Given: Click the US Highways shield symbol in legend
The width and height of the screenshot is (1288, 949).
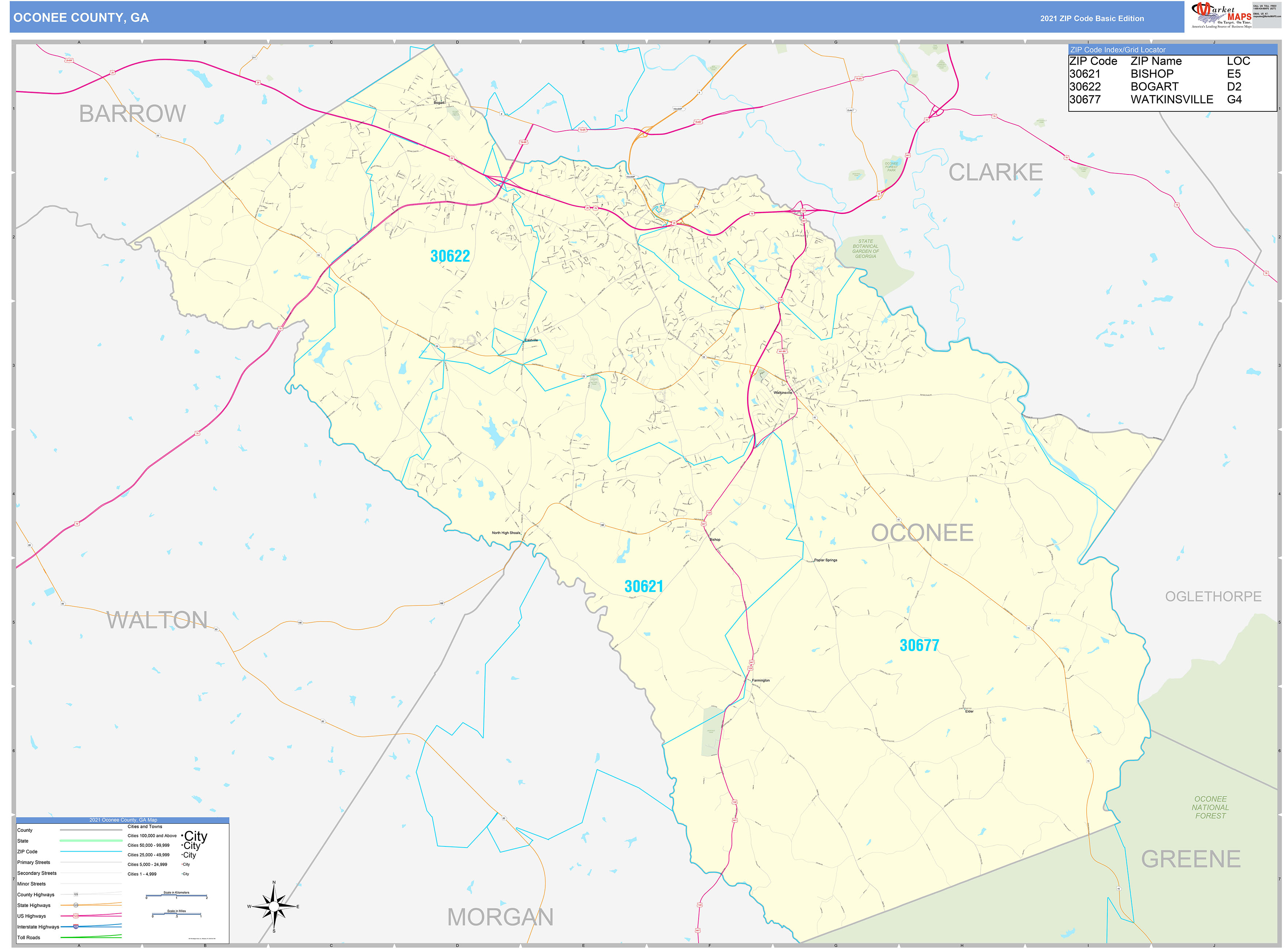Looking at the screenshot, I should point(76,916).
